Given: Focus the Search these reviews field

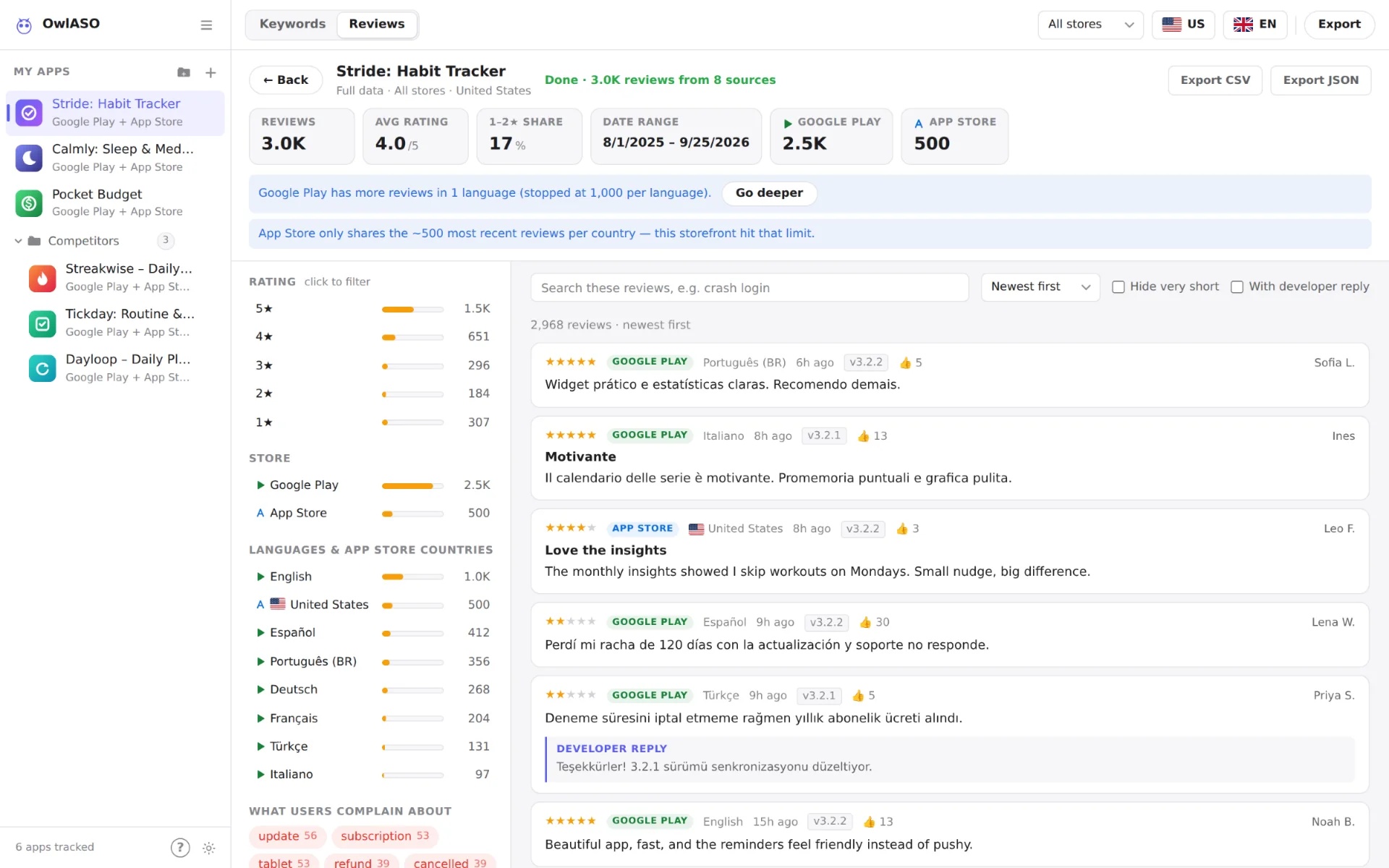Looking at the screenshot, I should pyautogui.click(x=749, y=288).
